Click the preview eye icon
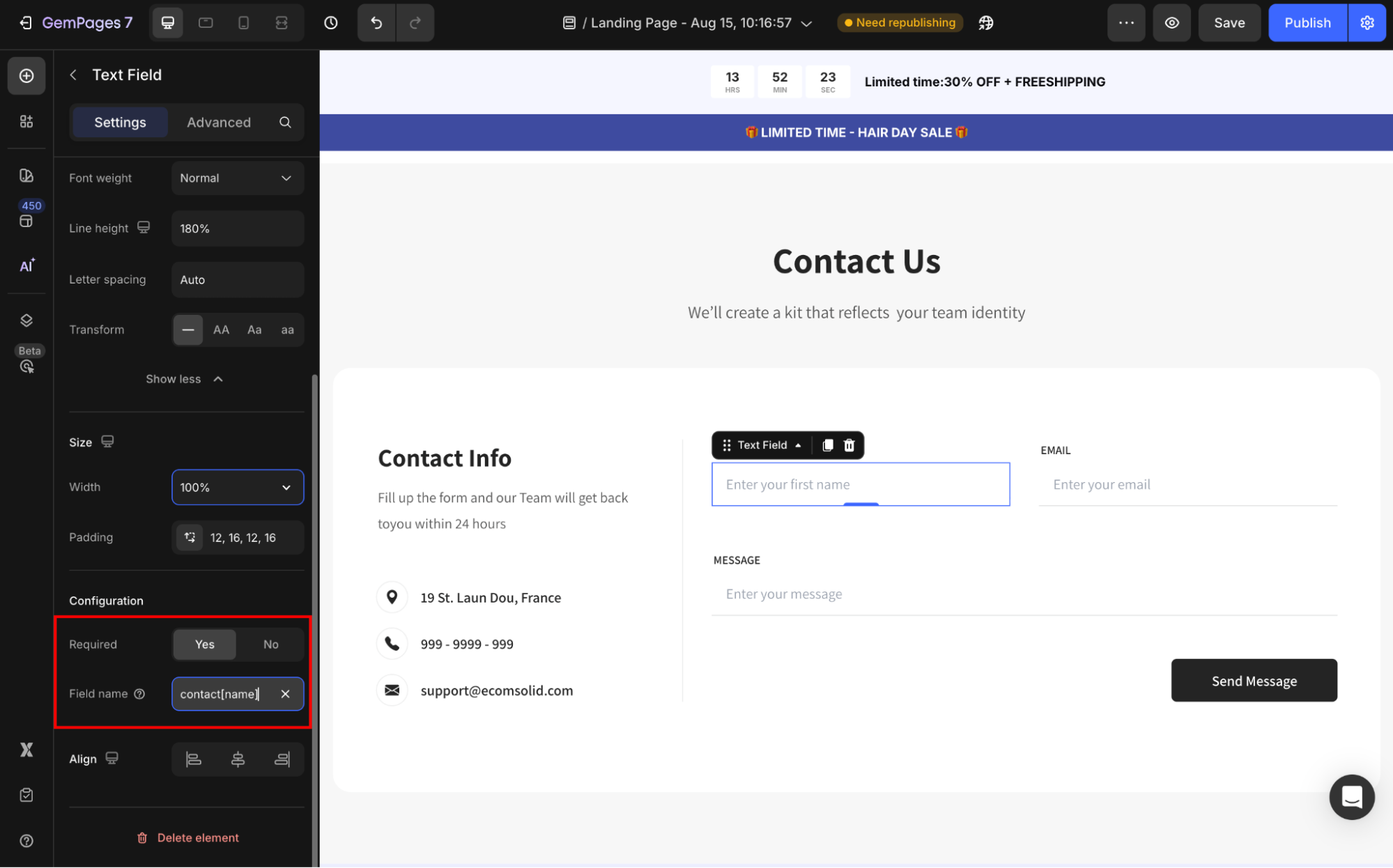The height and width of the screenshot is (868, 1393). pyautogui.click(x=1172, y=23)
